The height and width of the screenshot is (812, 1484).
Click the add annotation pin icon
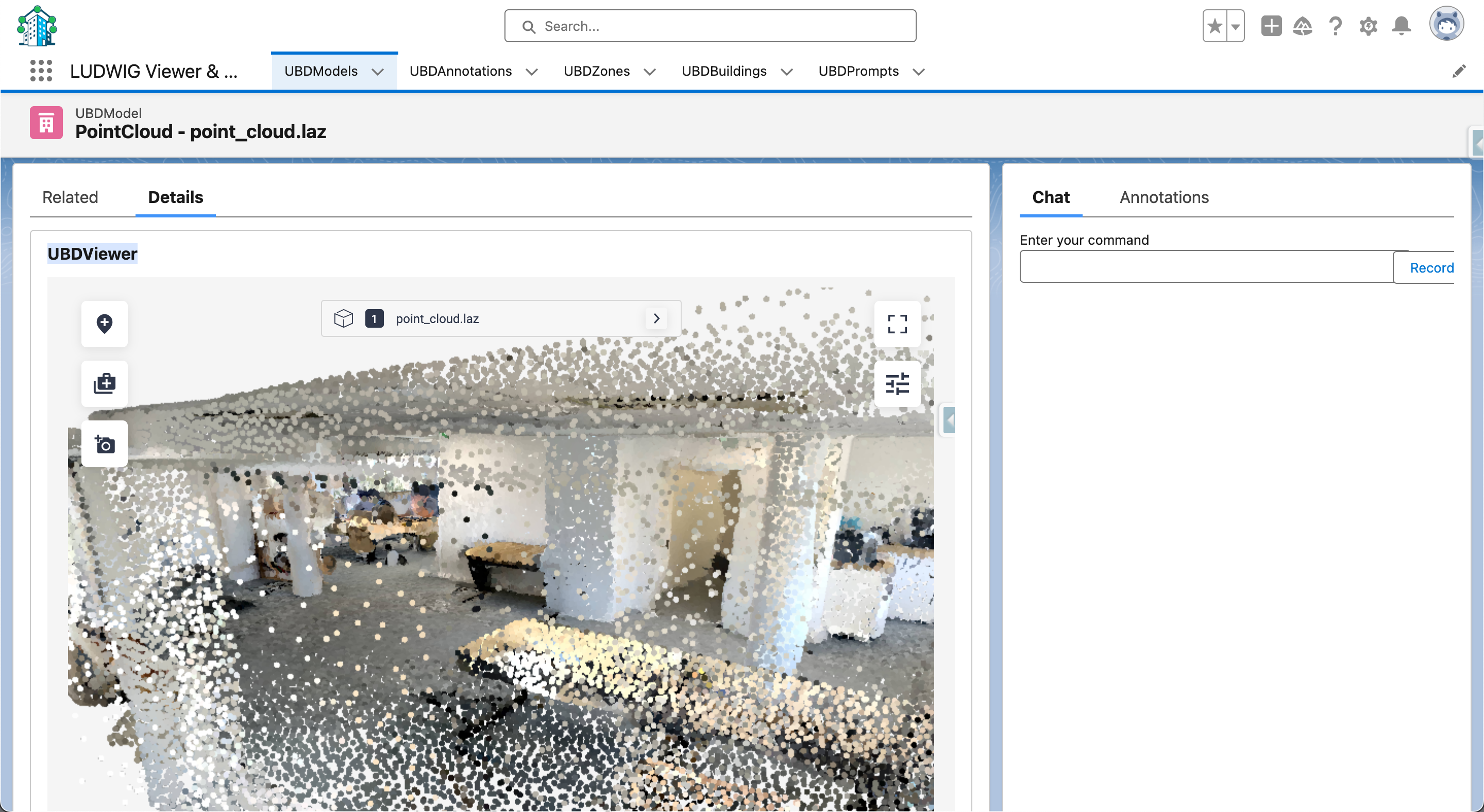(104, 324)
